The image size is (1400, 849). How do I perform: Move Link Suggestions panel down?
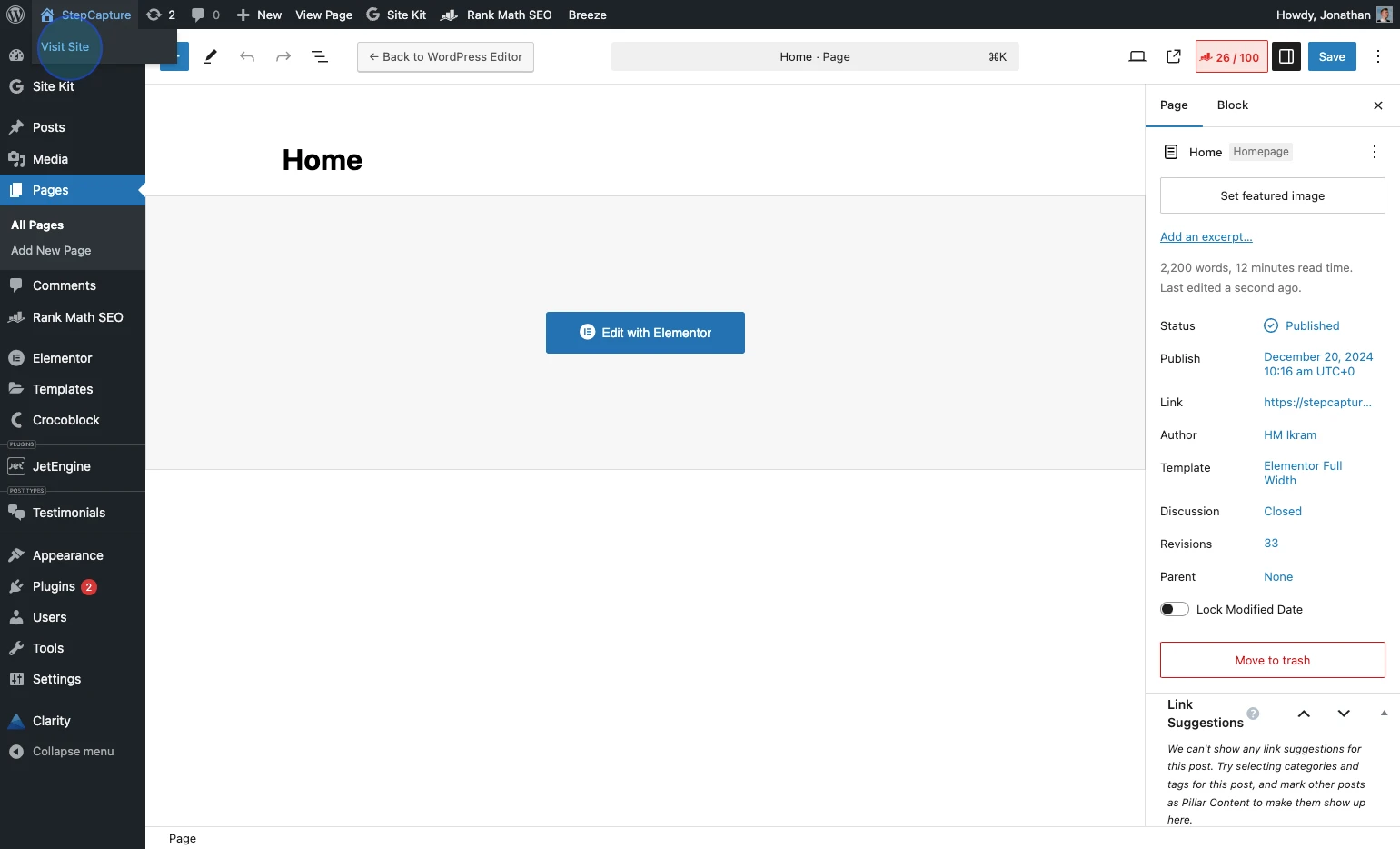(x=1344, y=714)
